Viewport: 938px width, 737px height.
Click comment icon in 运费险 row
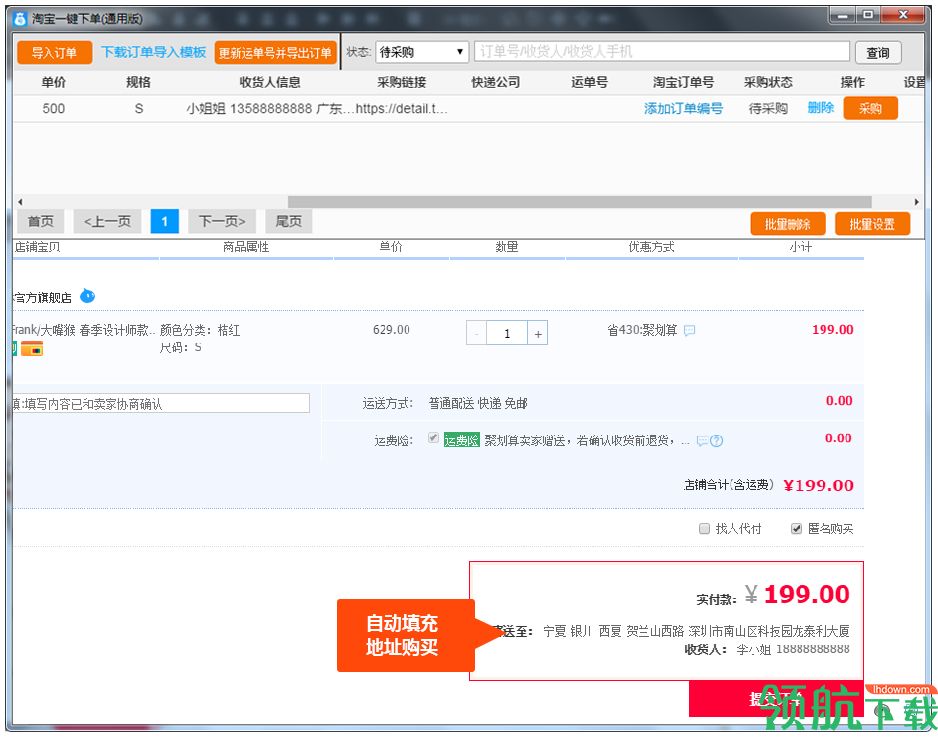702,441
